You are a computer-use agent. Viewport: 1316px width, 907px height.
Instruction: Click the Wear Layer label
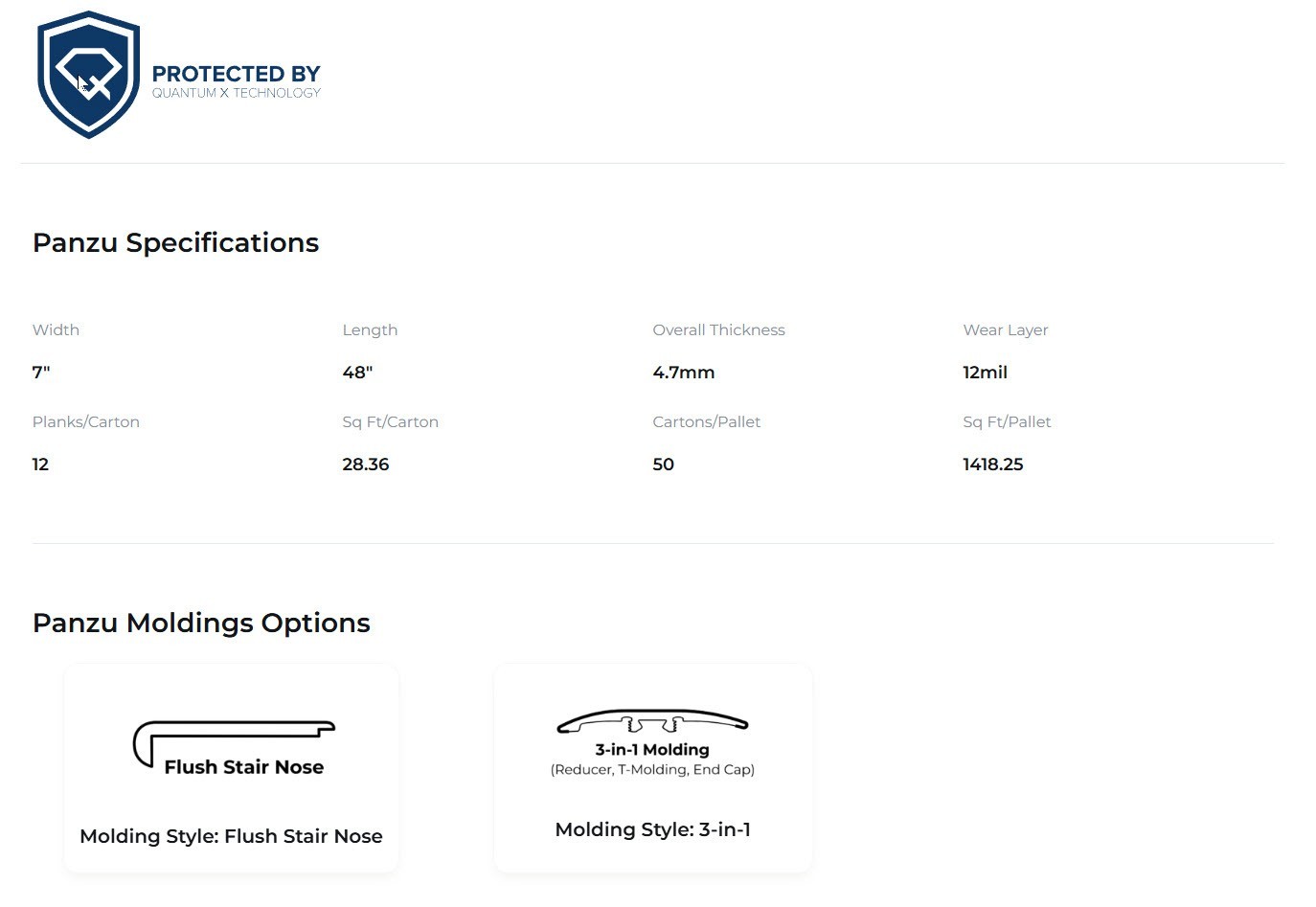(x=1006, y=330)
